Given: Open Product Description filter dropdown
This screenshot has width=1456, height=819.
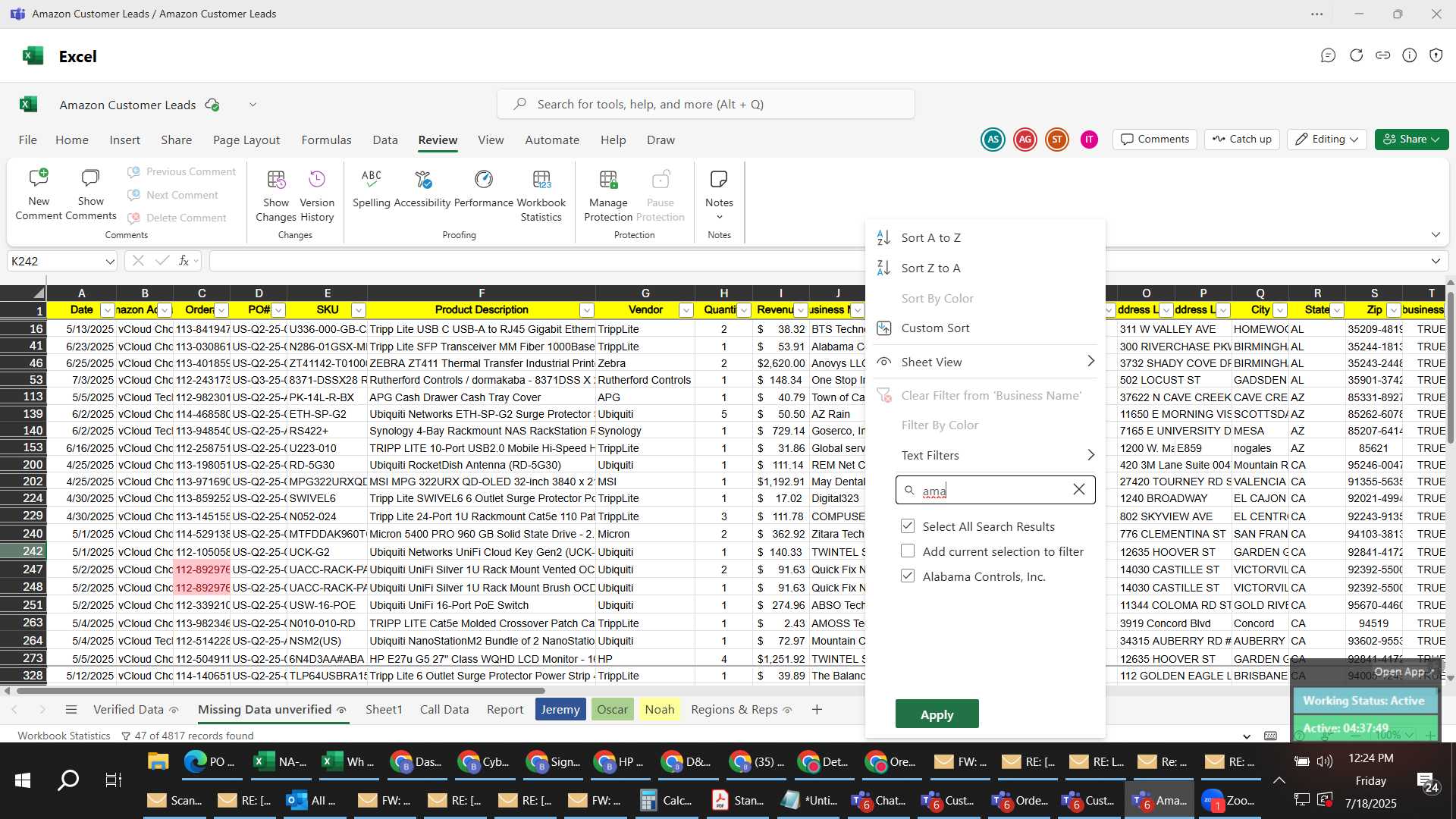Looking at the screenshot, I should pos(586,310).
